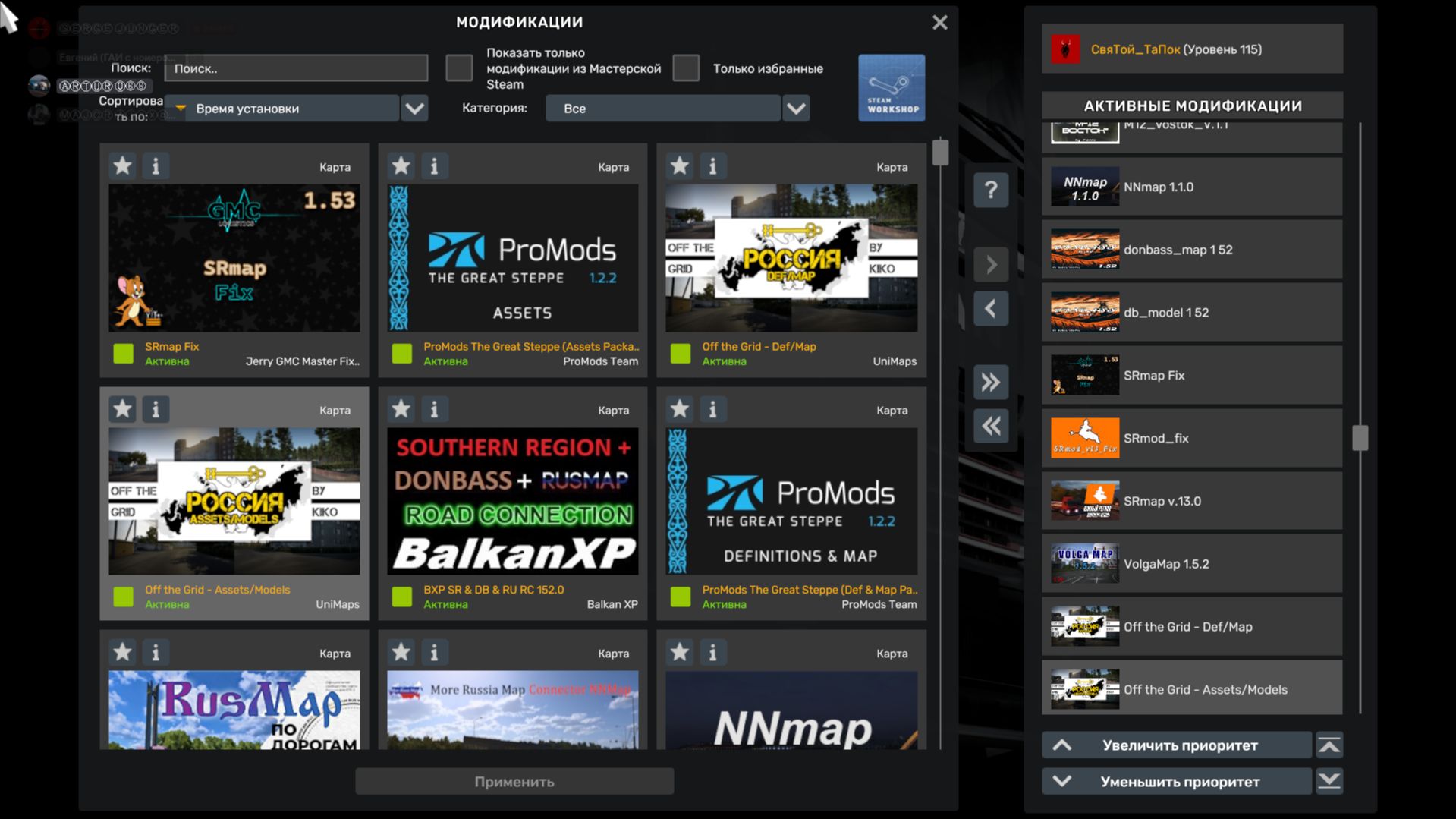Expand sort order chevron arrow
Screen dimensions: 1456x819
point(414,109)
